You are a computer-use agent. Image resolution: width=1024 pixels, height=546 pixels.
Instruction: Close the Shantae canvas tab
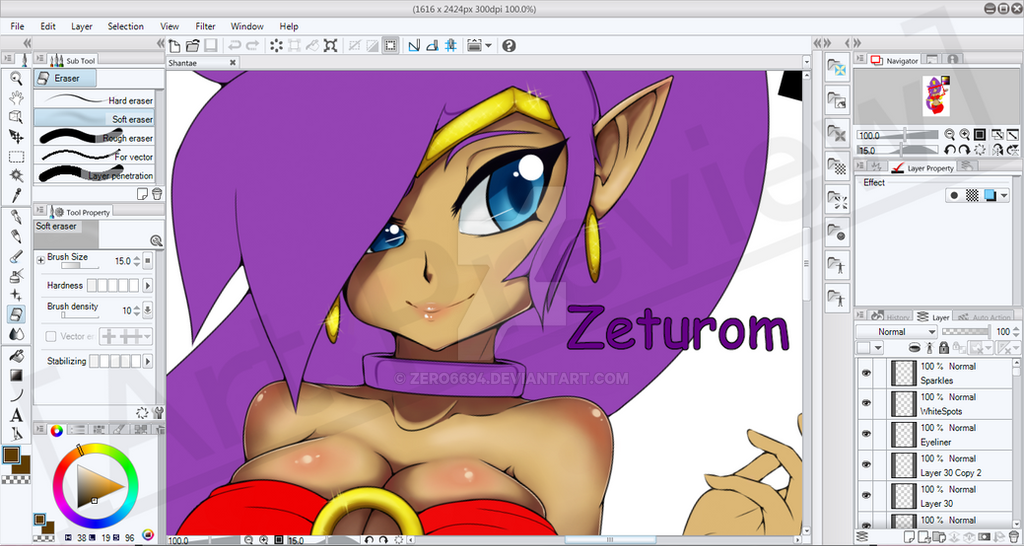[x=232, y=63]
